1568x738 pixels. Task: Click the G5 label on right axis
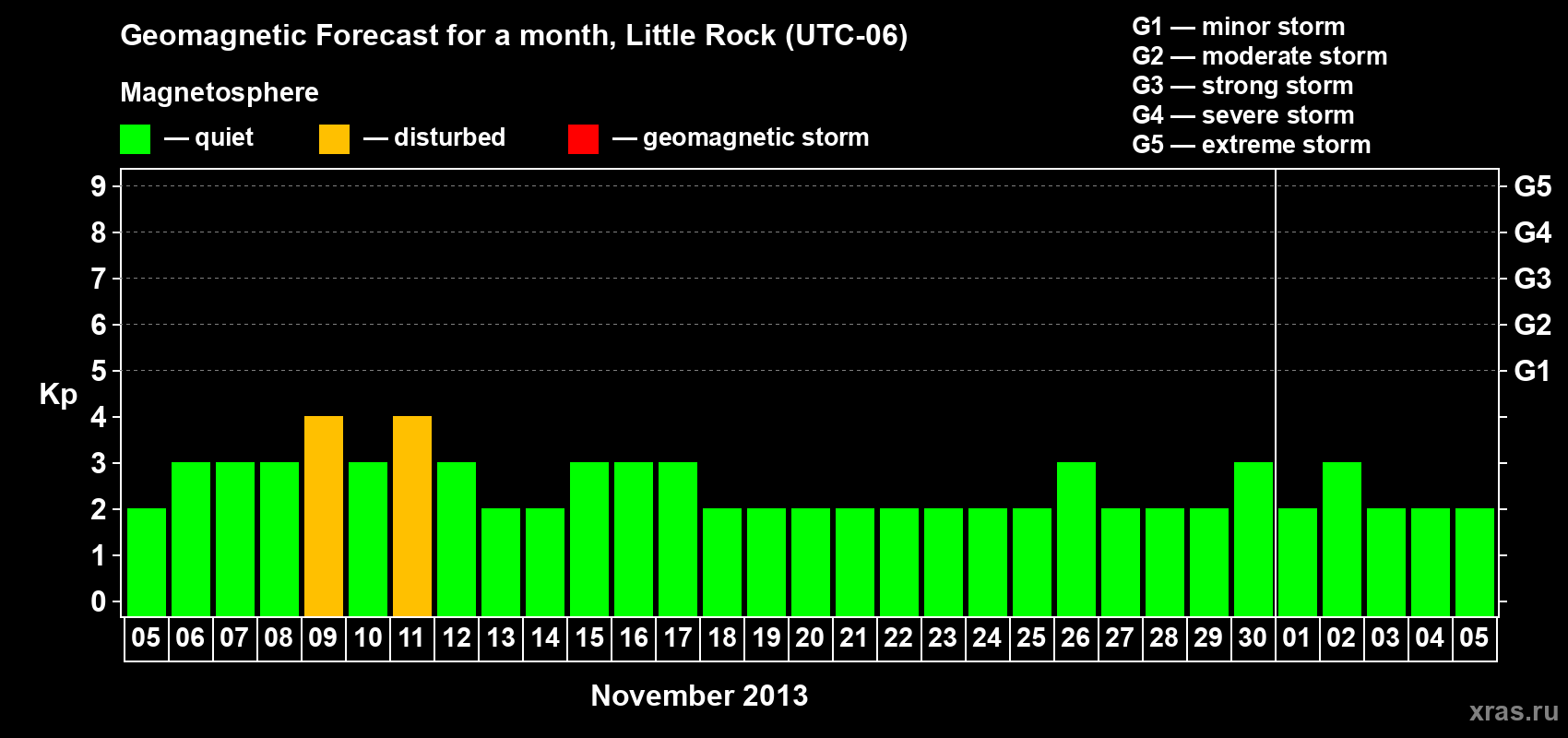click(1533, 186)
